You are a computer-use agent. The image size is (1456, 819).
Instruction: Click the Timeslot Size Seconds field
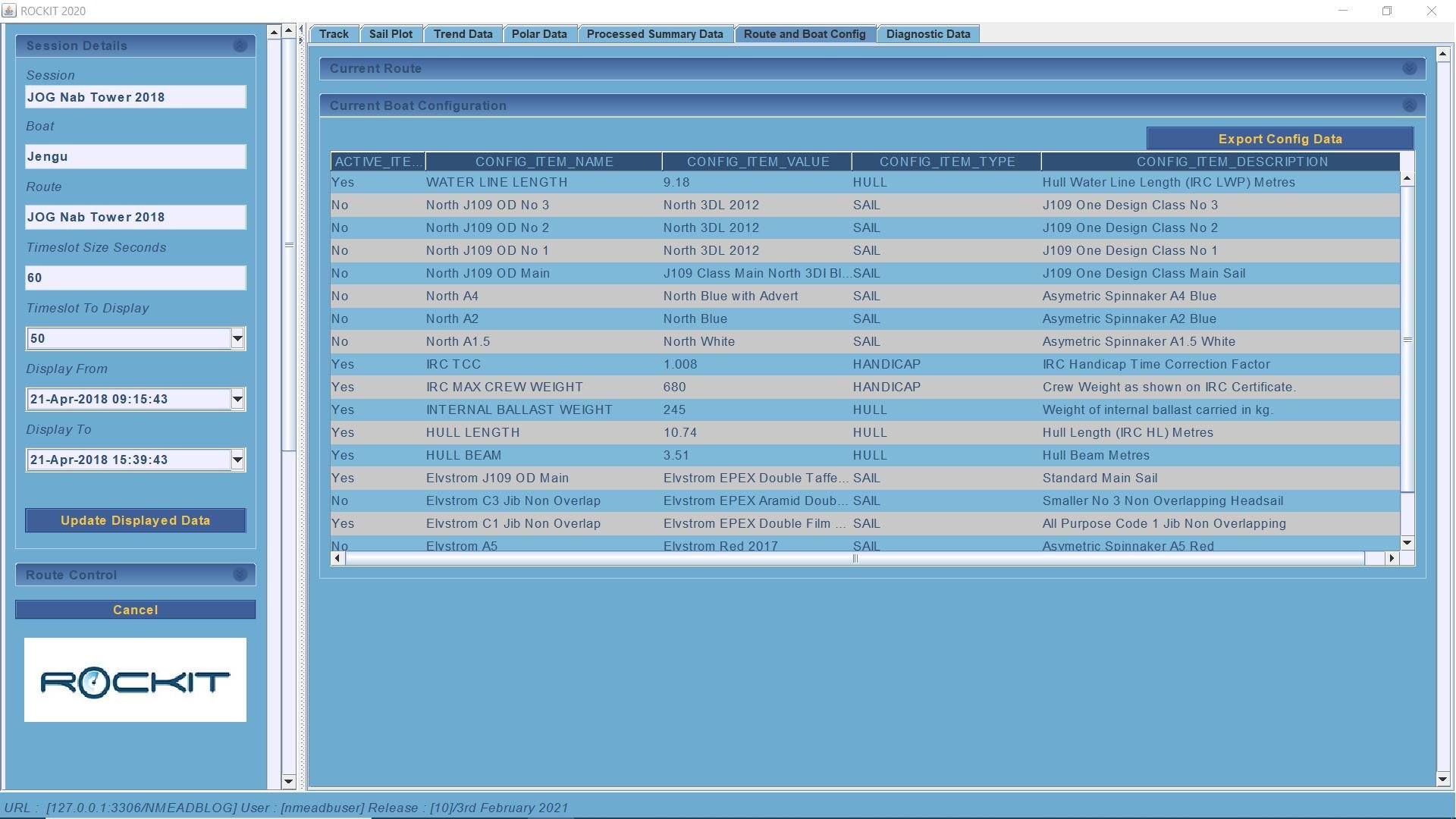point(135,278)
